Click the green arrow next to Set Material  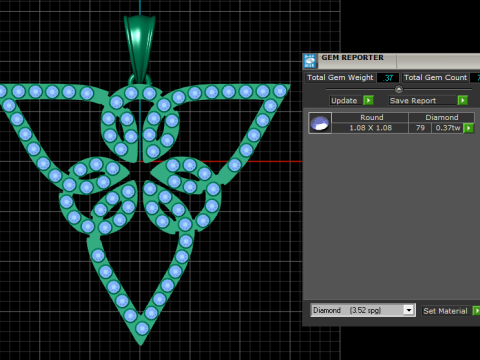[x=477, y=311]
